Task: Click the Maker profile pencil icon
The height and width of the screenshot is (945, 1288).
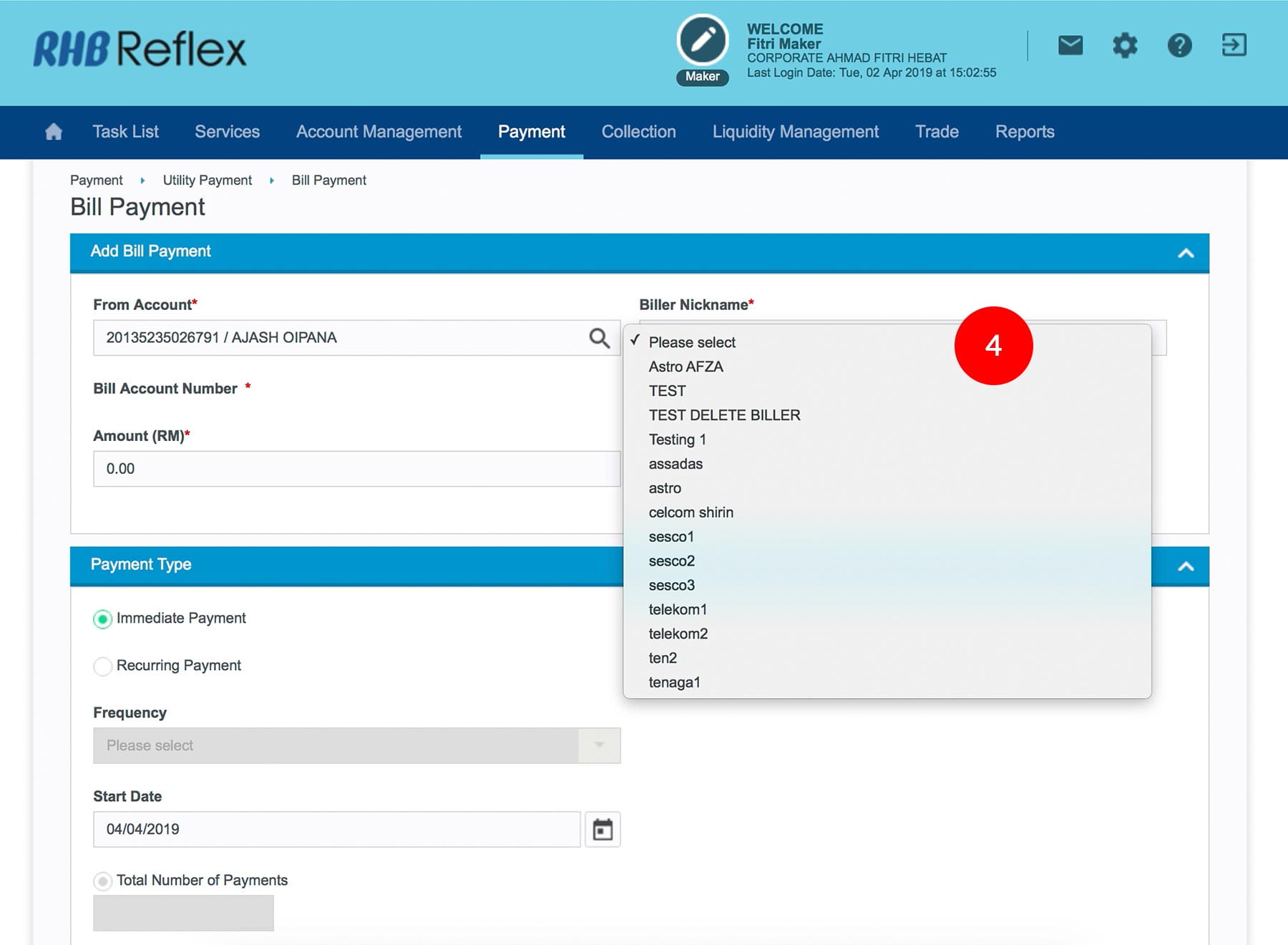Action: click(x=702, y=40)
